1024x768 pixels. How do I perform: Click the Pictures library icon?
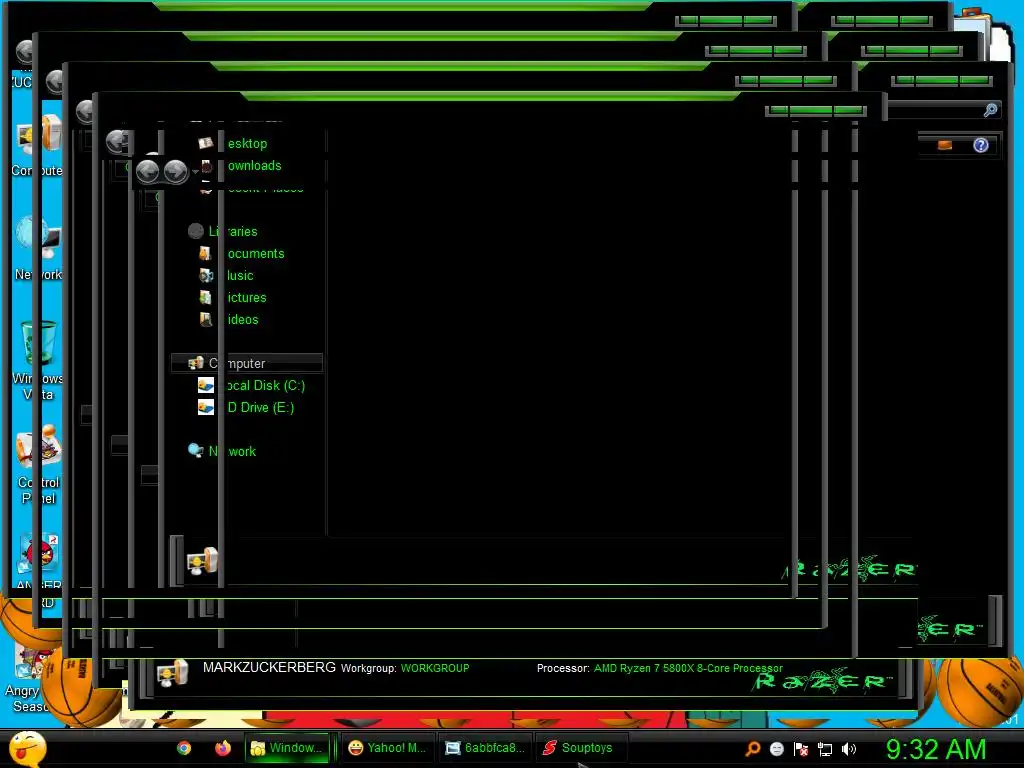tap(205, 298)
